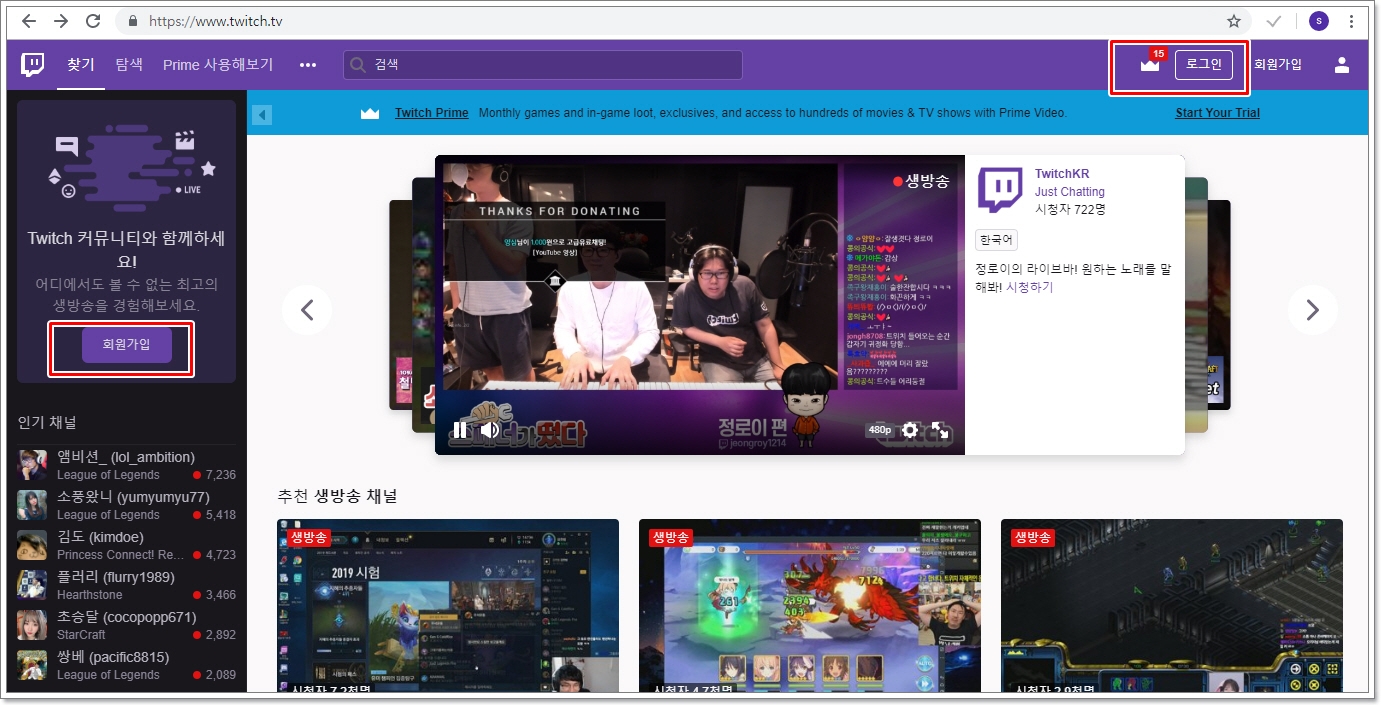Focus the 검색 search field
The height and width of the screenshot is (705, 1381).
pyautogui.click(x=543, y=65)
